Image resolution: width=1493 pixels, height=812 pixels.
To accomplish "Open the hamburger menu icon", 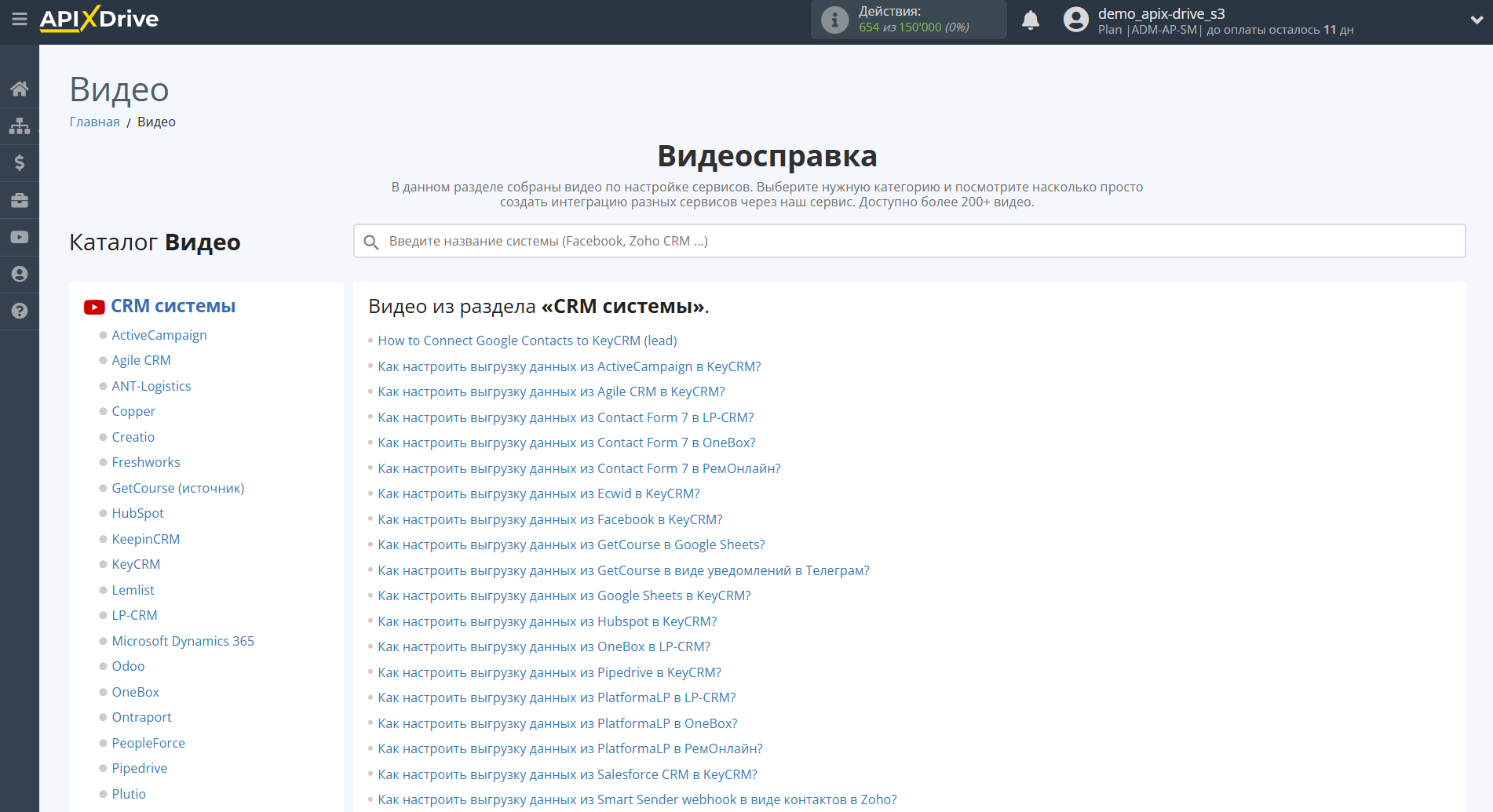I will [x=20, y=19].
